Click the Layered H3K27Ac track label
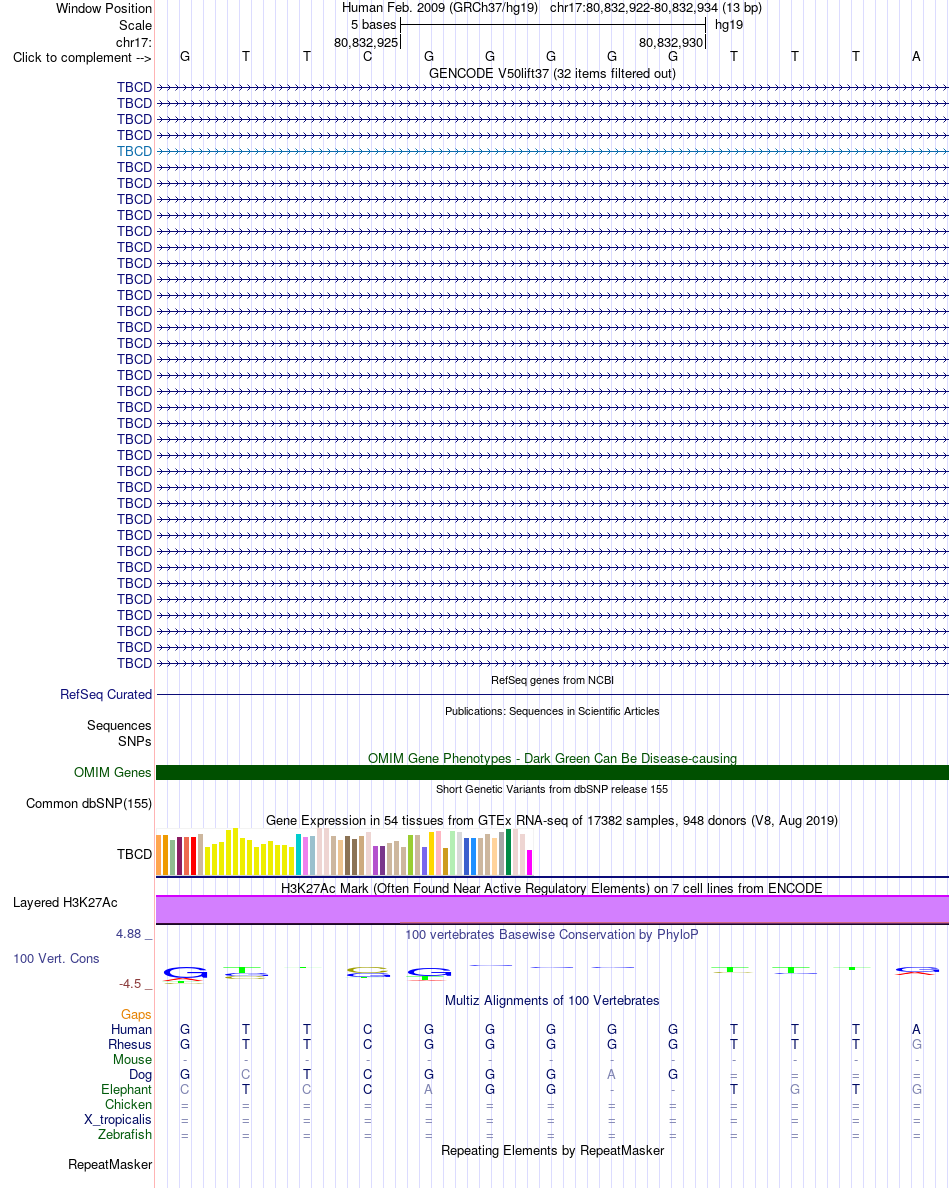The image size is (950, 1188). coord(65,903)
